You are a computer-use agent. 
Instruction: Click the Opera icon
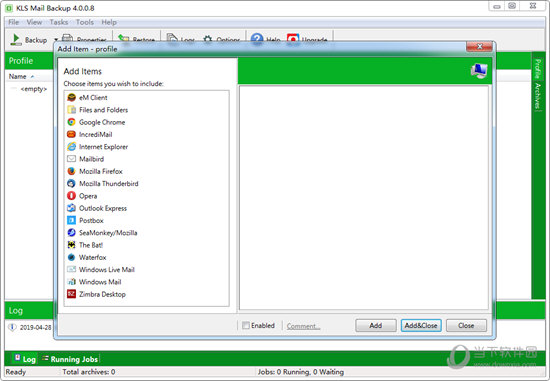(72, 196)
